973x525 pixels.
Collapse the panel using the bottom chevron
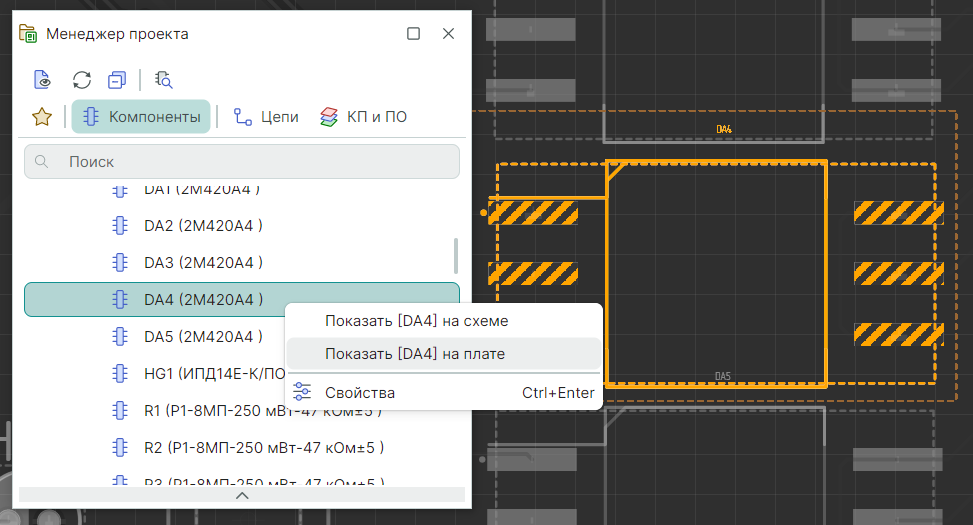point(241,495)
